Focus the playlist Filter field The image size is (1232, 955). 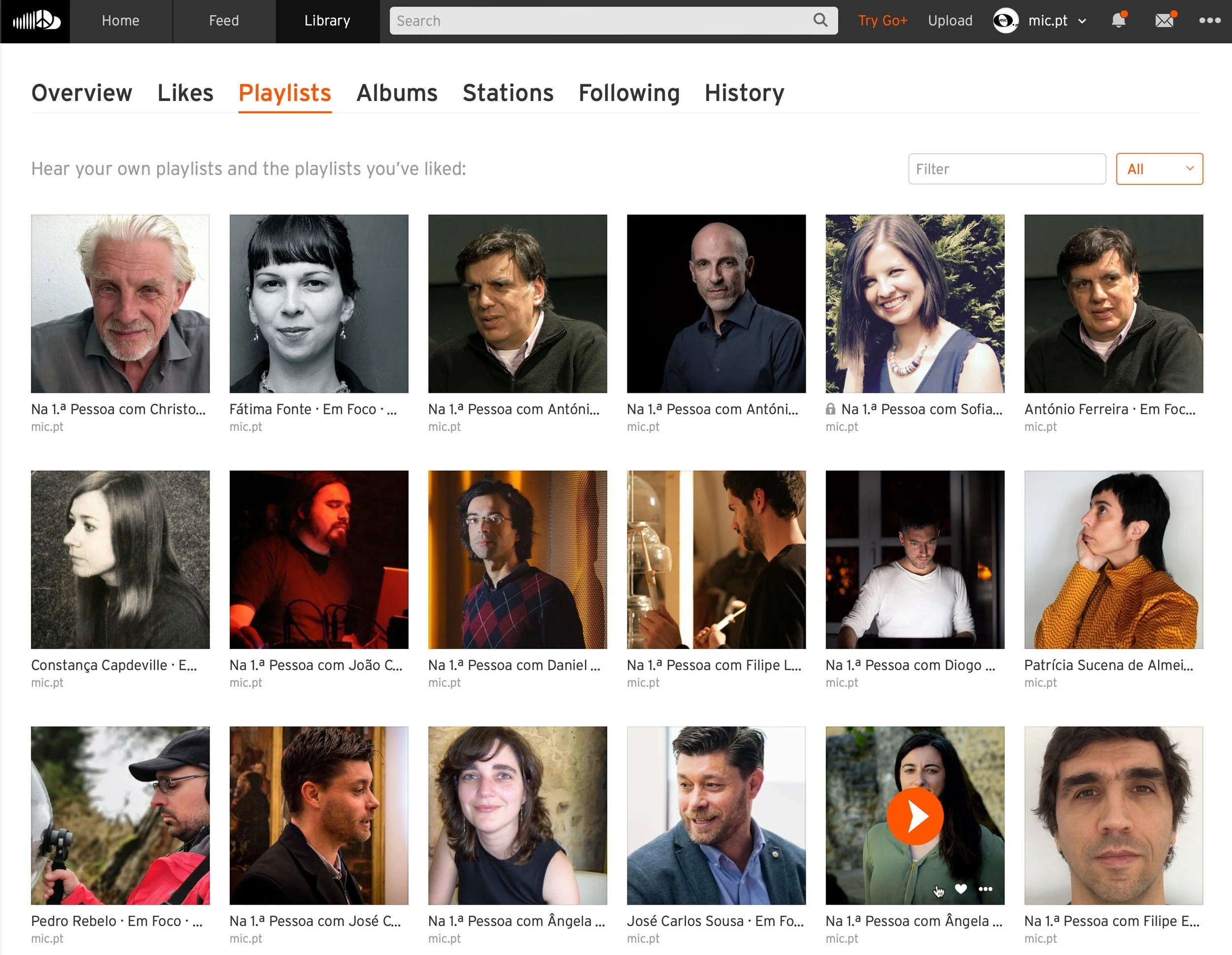click(1006, 169)
